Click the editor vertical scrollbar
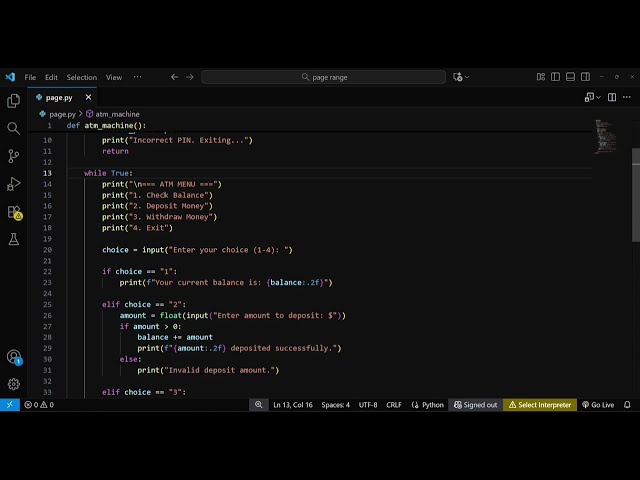Viewport: 640px width, 480px height. (x=636, y=195)
